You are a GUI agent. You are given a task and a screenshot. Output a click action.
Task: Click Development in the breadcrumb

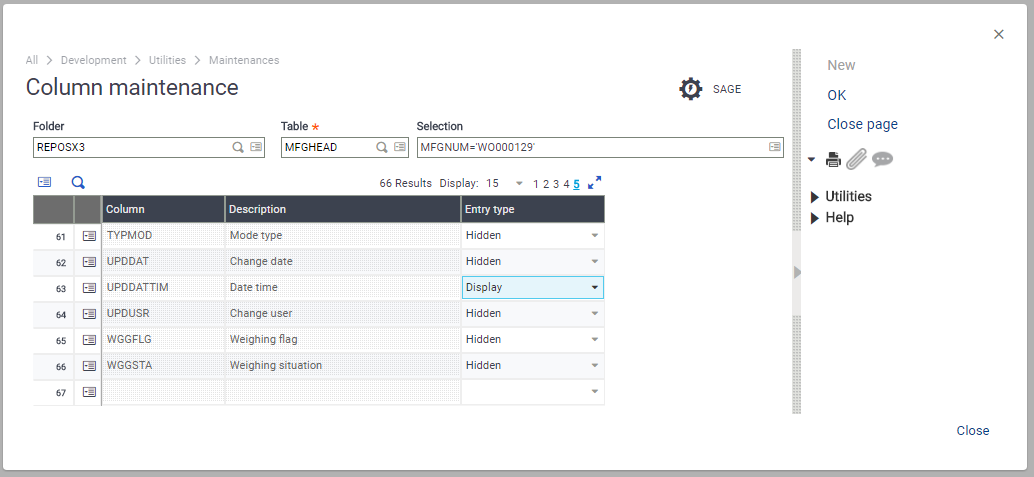coord(94,60)
